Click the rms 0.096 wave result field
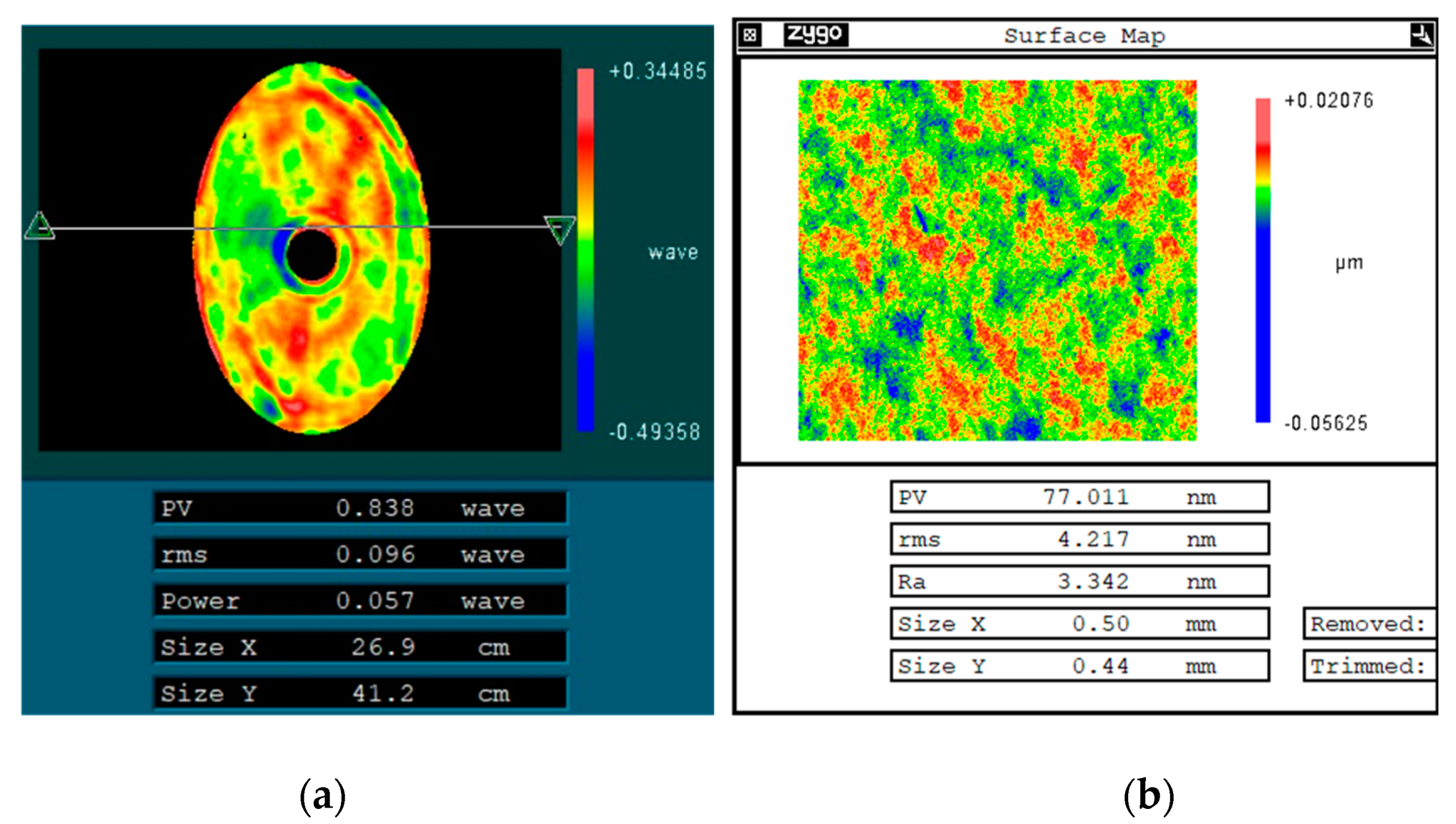The height and width of the screenshot is (824, 1456). [x=360, y=554]
